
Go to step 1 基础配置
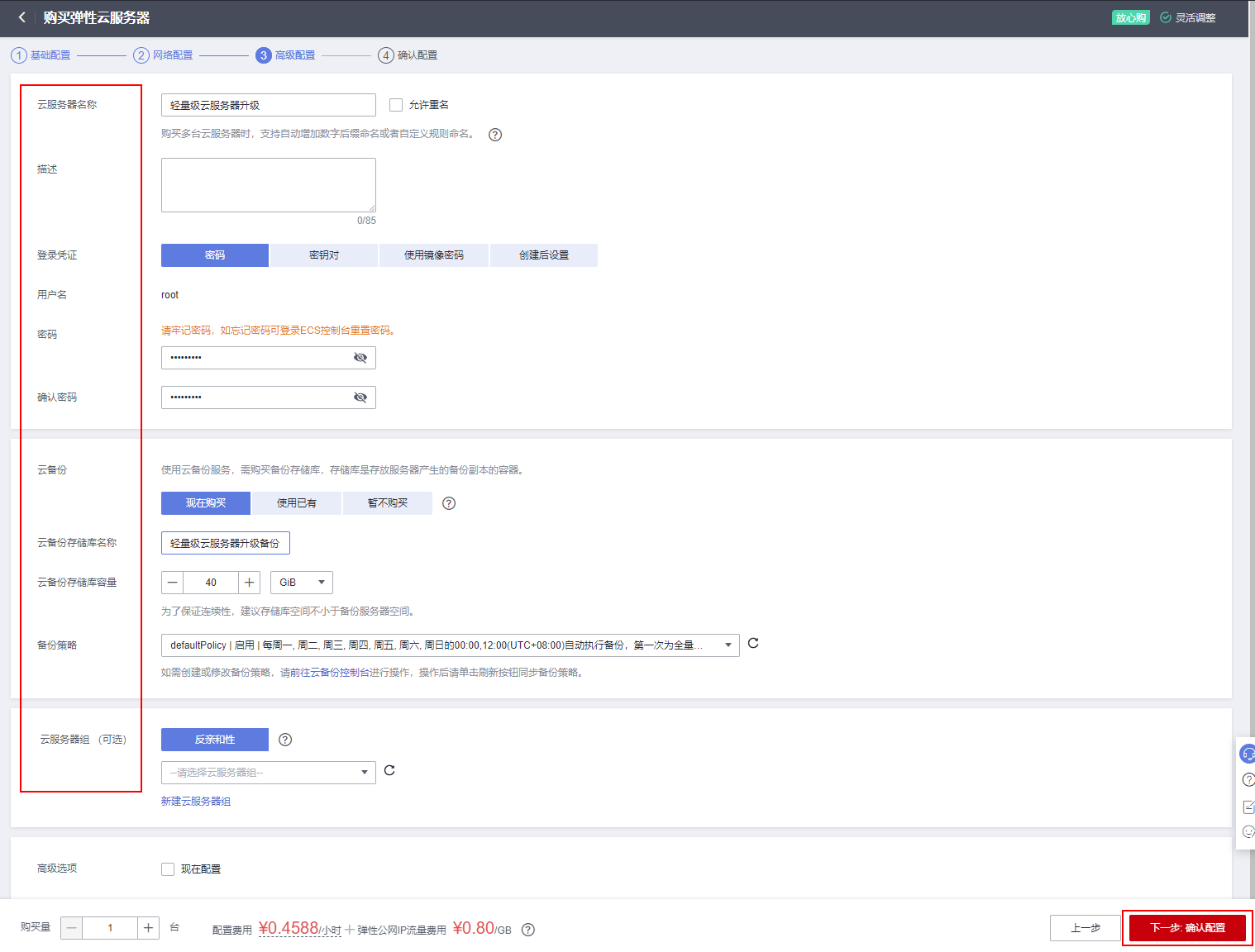[x=41, y=55]
